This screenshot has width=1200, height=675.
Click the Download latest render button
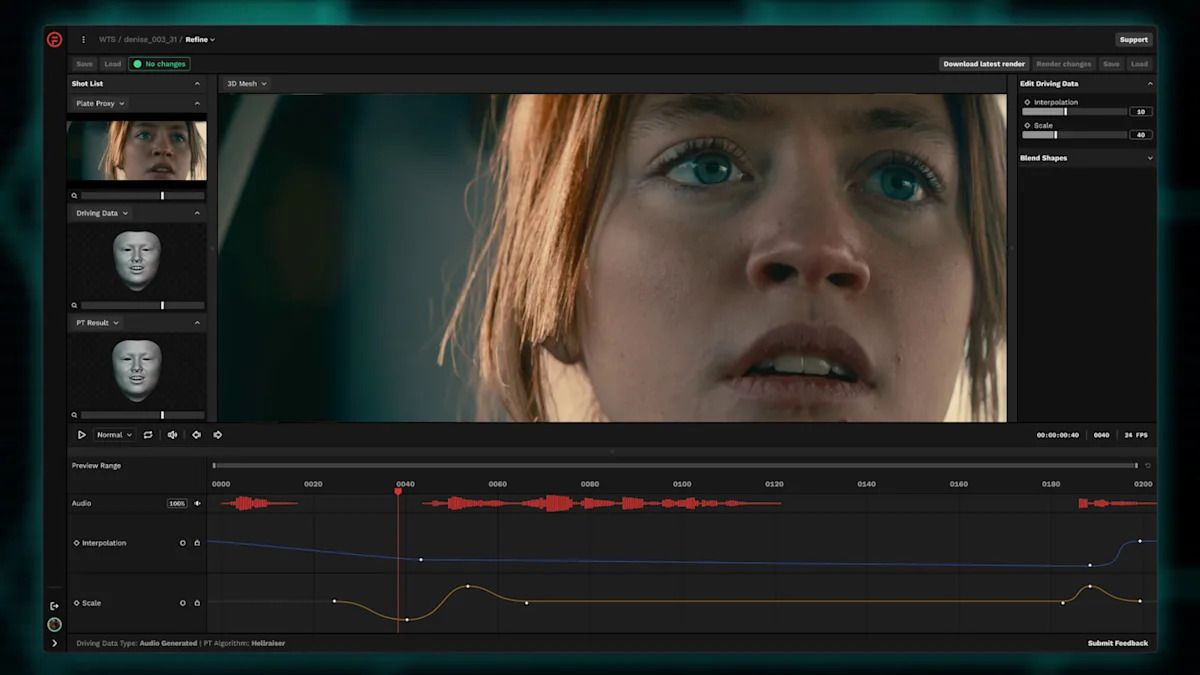pos(983,63)
